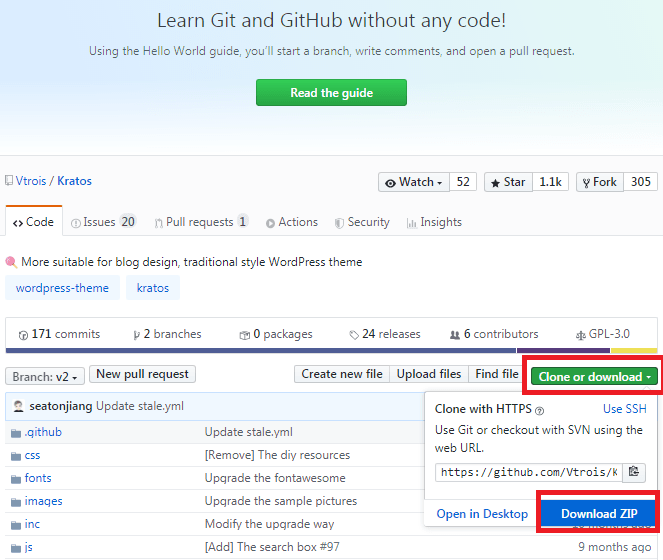663x560 pixels.
Task: Open the Insights tab
Action: 434,222
